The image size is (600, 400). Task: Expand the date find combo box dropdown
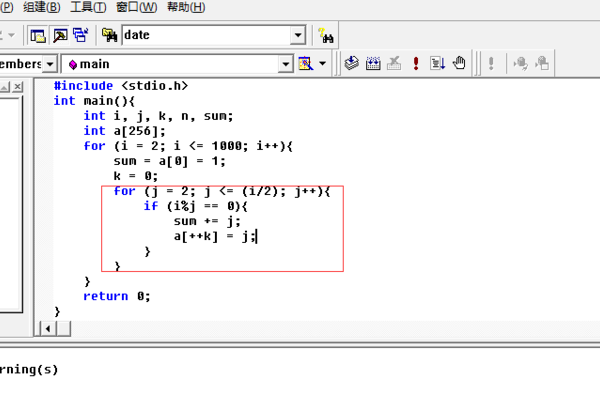[298, 36]
